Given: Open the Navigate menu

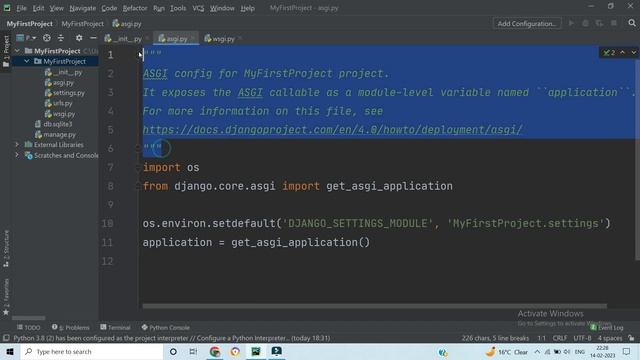Looking at the screenshot, I should (x=82, y=8).
